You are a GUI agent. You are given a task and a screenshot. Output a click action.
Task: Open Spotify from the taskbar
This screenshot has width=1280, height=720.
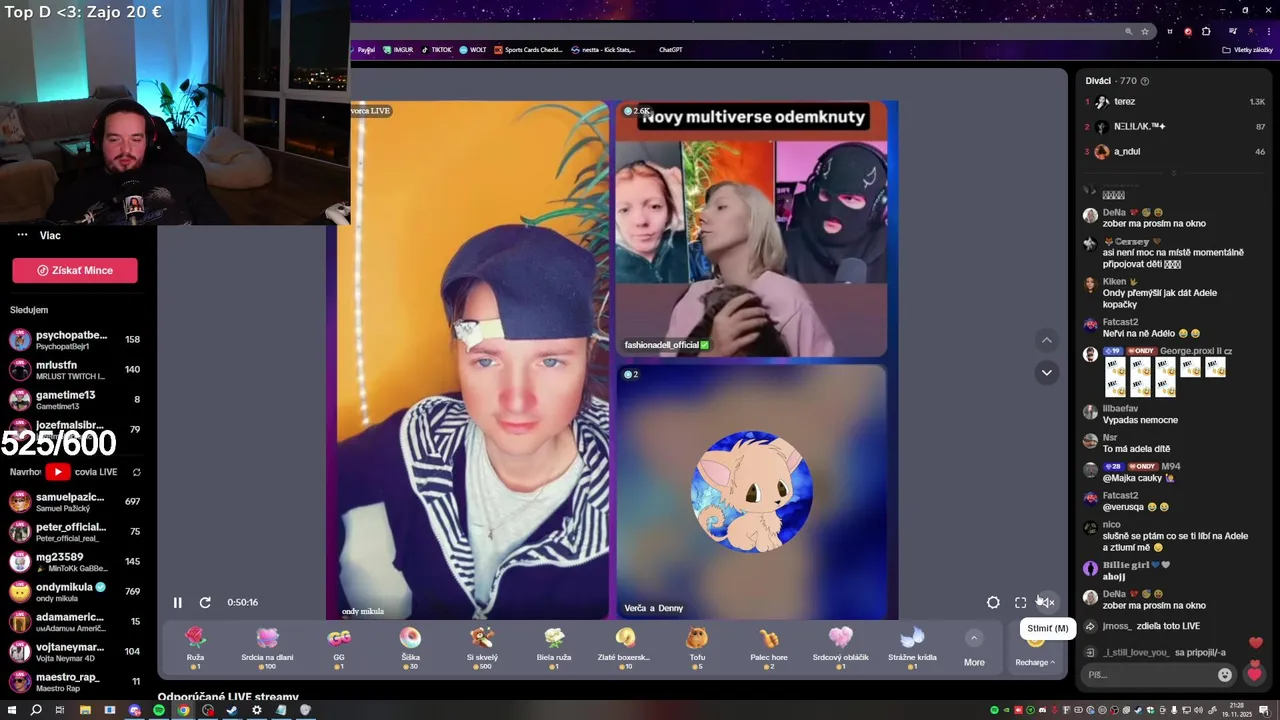pyautogui.click(x=158, y=710)
